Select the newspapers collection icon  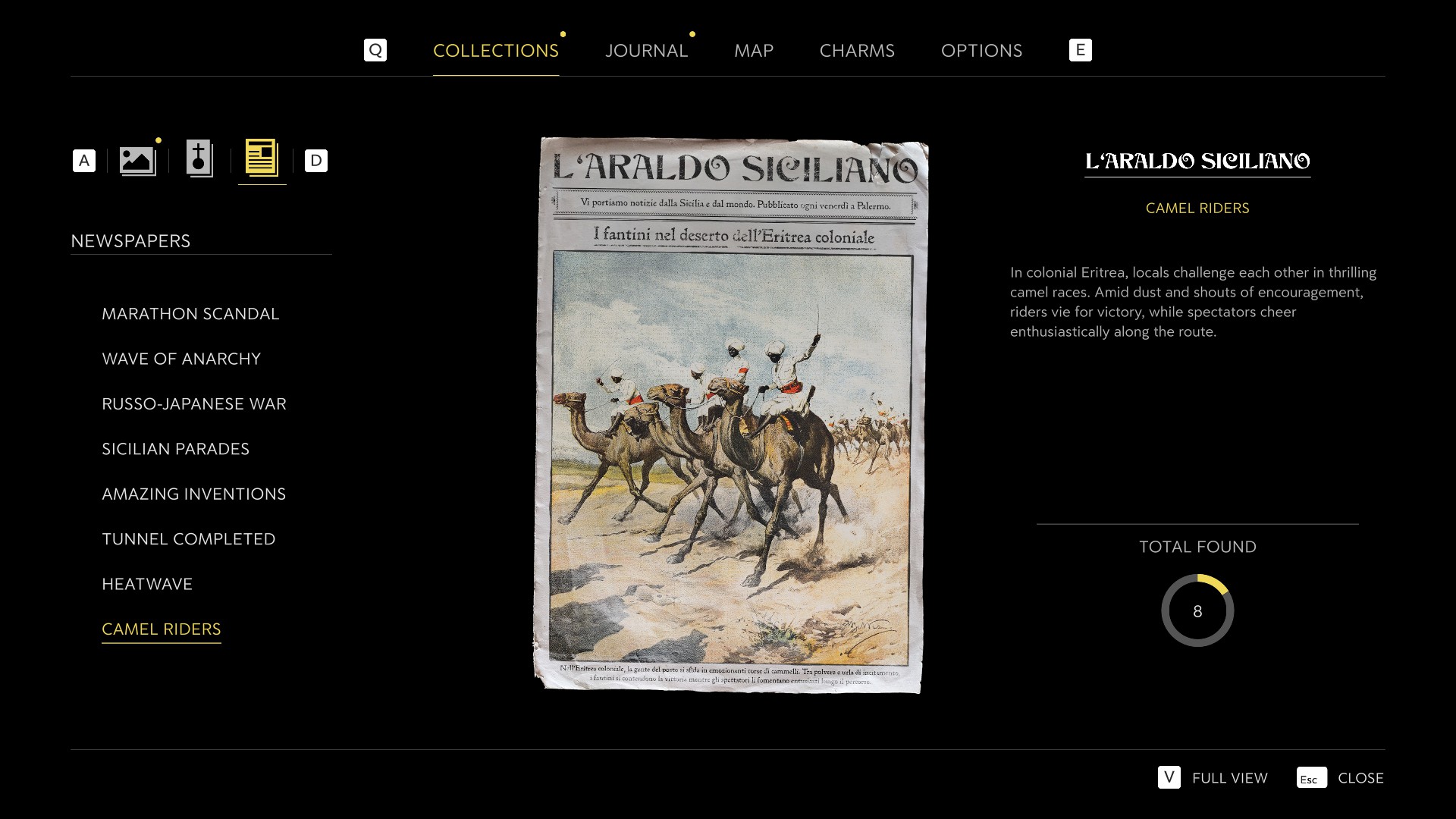(x=262, y=158)
